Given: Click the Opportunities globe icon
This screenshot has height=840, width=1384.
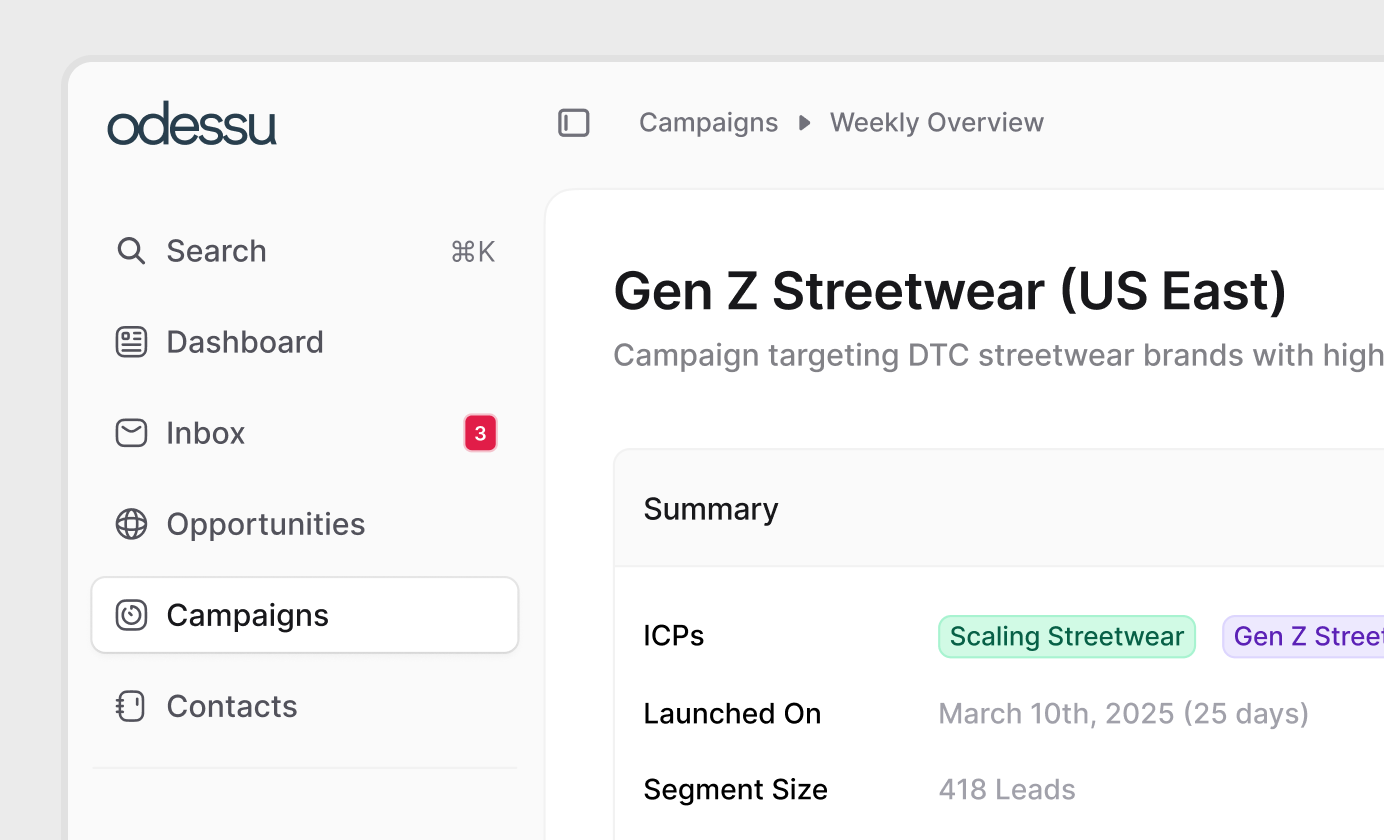Looking at the screenshot, I should (131, 524).
